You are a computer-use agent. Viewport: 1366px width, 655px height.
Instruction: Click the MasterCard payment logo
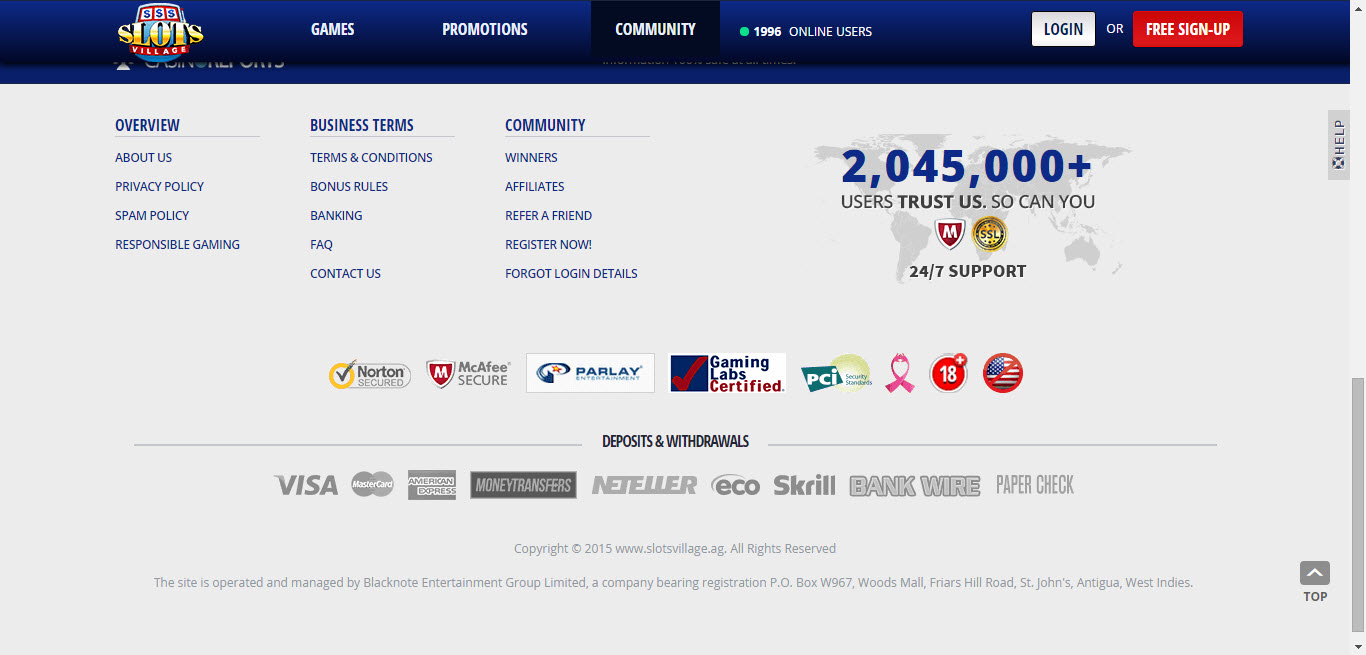(x=372, y=485)
